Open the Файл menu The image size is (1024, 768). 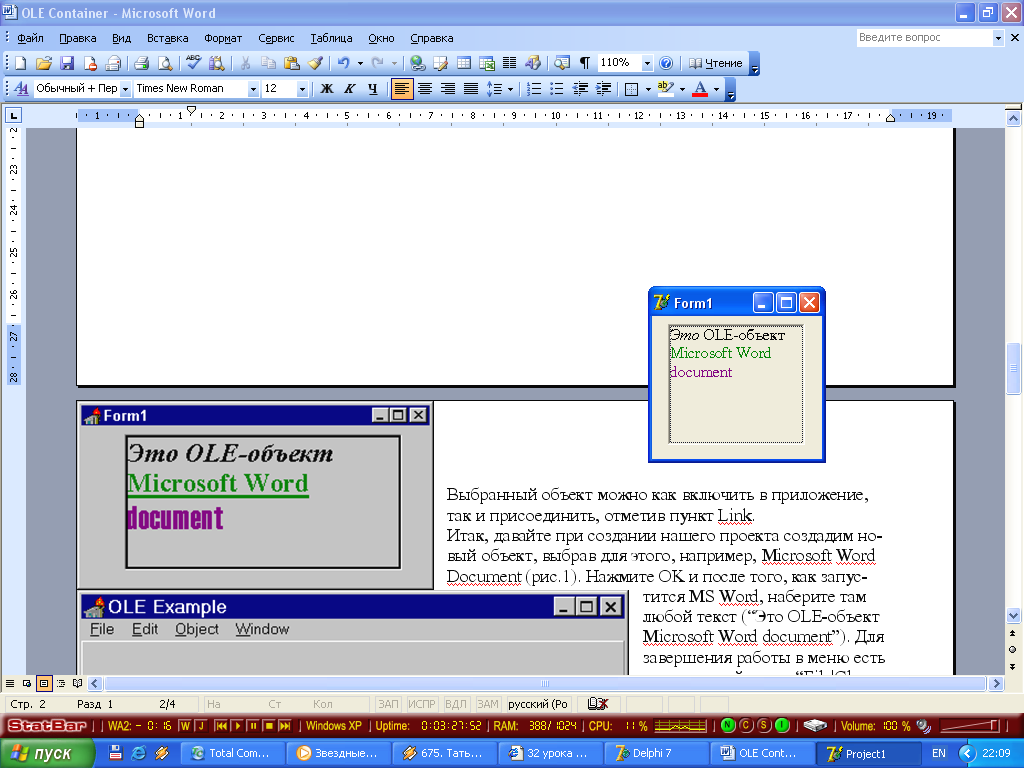[x=30, y=39]
